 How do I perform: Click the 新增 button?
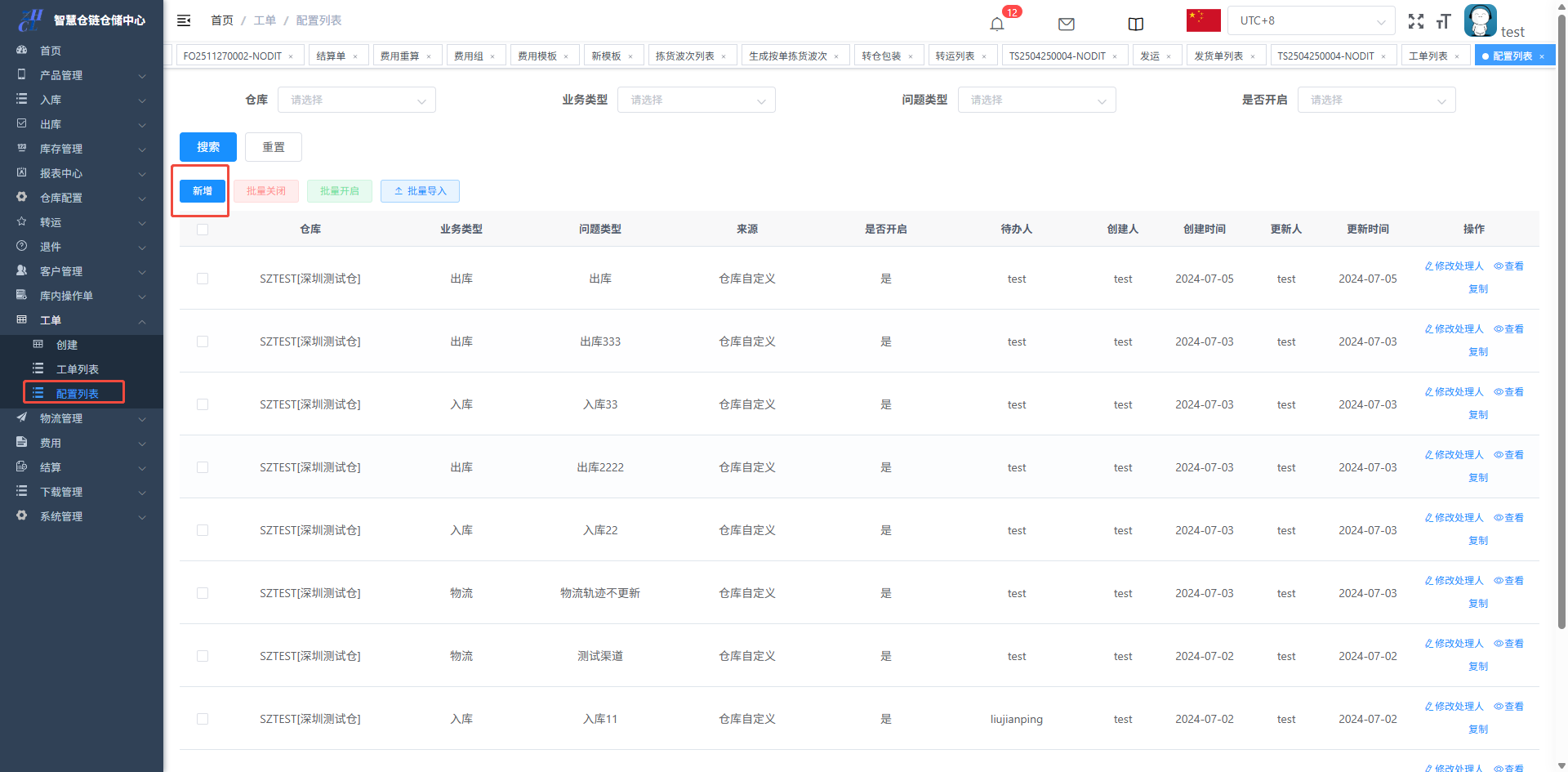point(202,191)
